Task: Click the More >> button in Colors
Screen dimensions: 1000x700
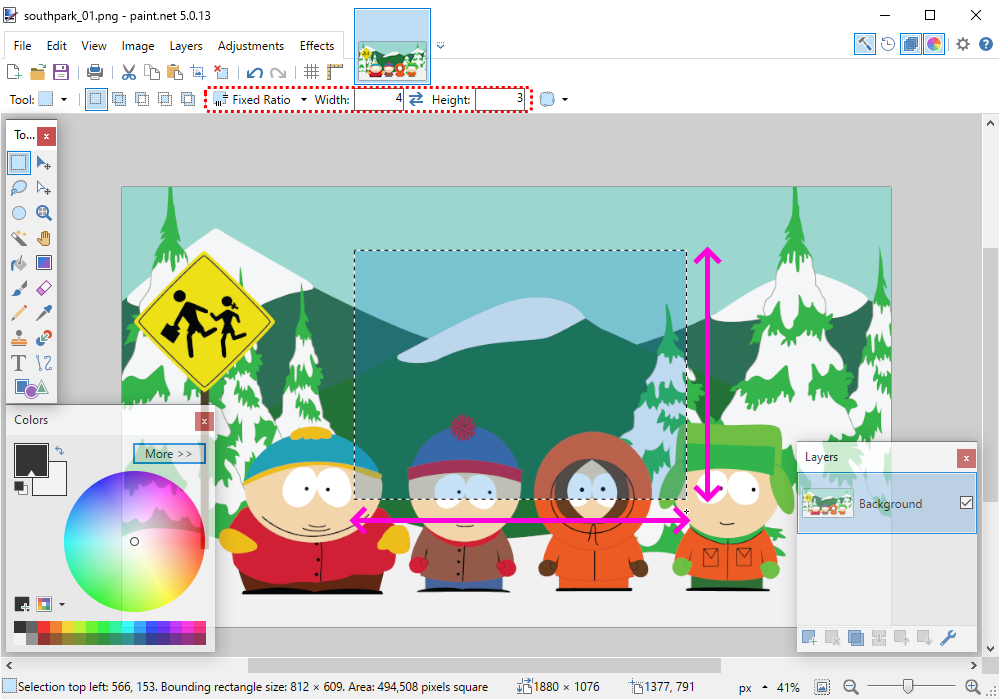Action: [x=169, y=454]
